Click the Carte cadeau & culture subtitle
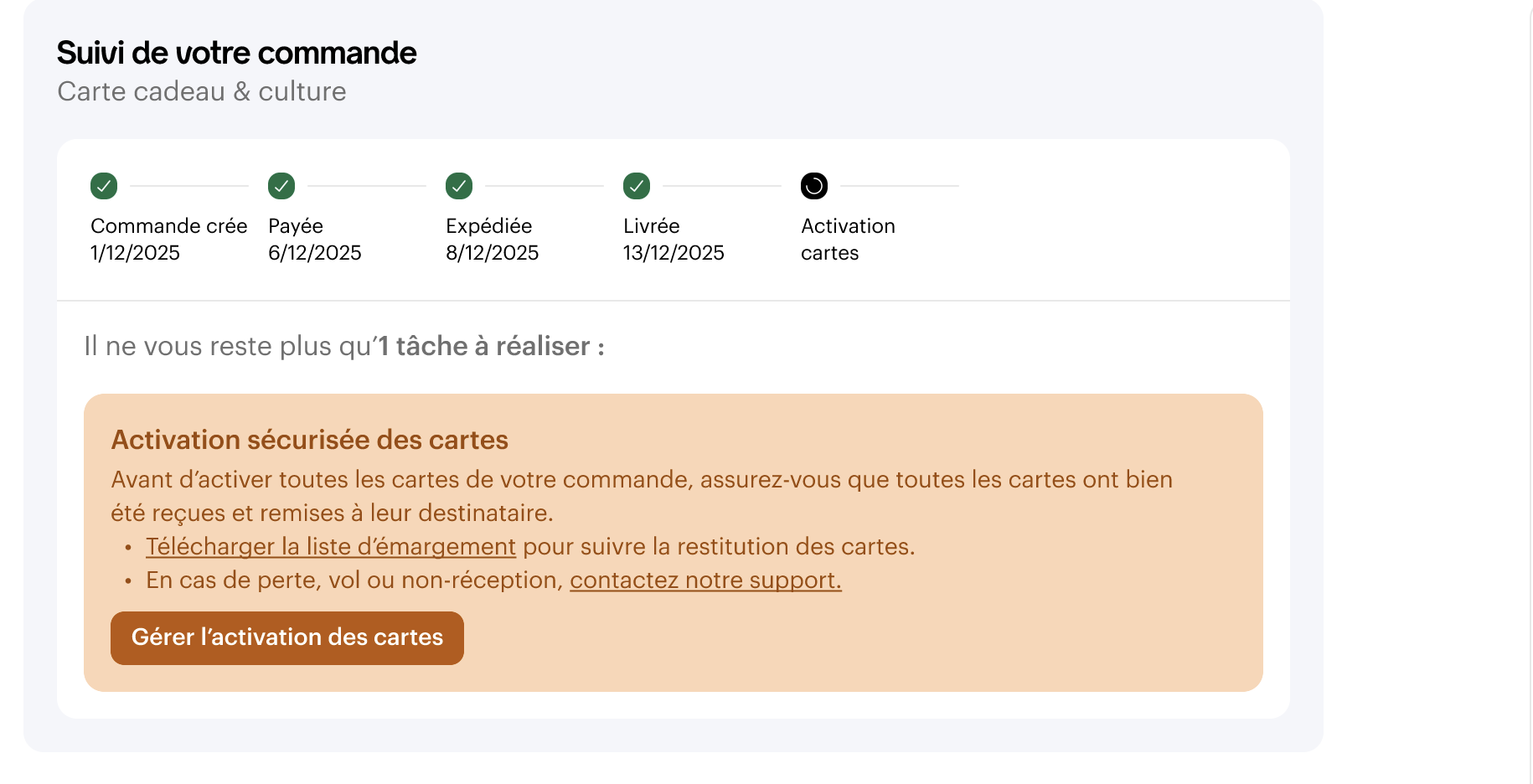Image resolution: width=1533 pixels, height=784 pixels. (201, 91)
